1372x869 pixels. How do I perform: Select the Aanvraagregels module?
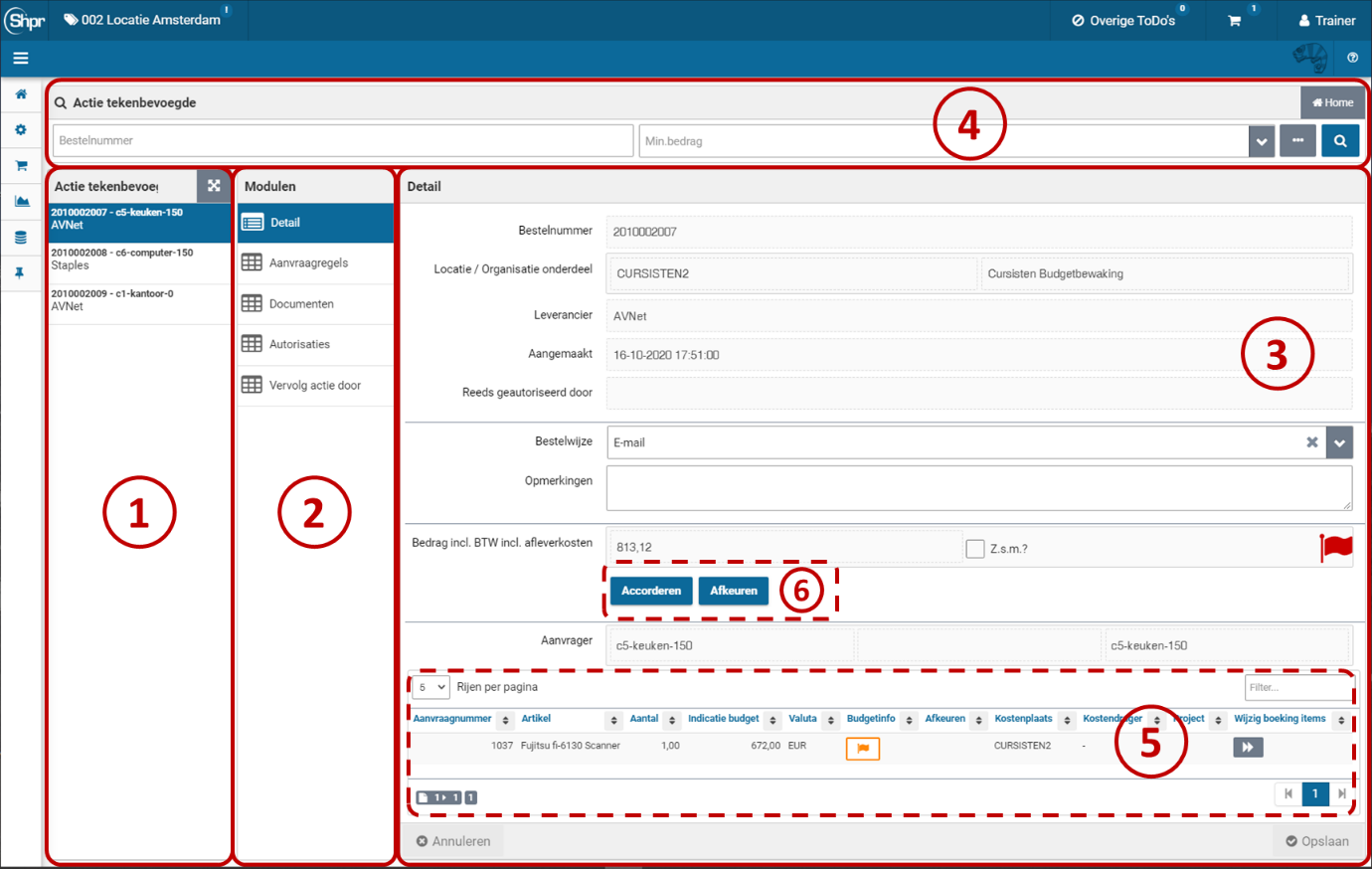click(308, 263)
